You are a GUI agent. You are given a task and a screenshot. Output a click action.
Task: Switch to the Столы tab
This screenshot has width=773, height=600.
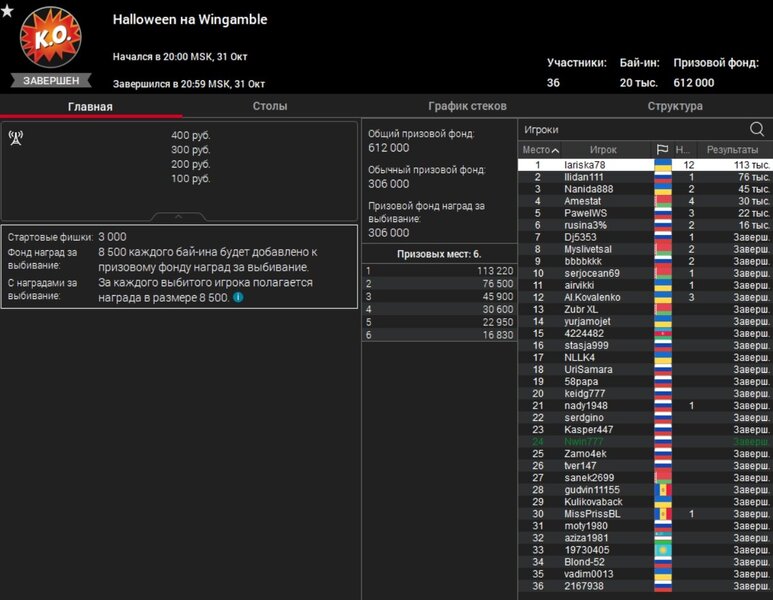coord(270,106)
